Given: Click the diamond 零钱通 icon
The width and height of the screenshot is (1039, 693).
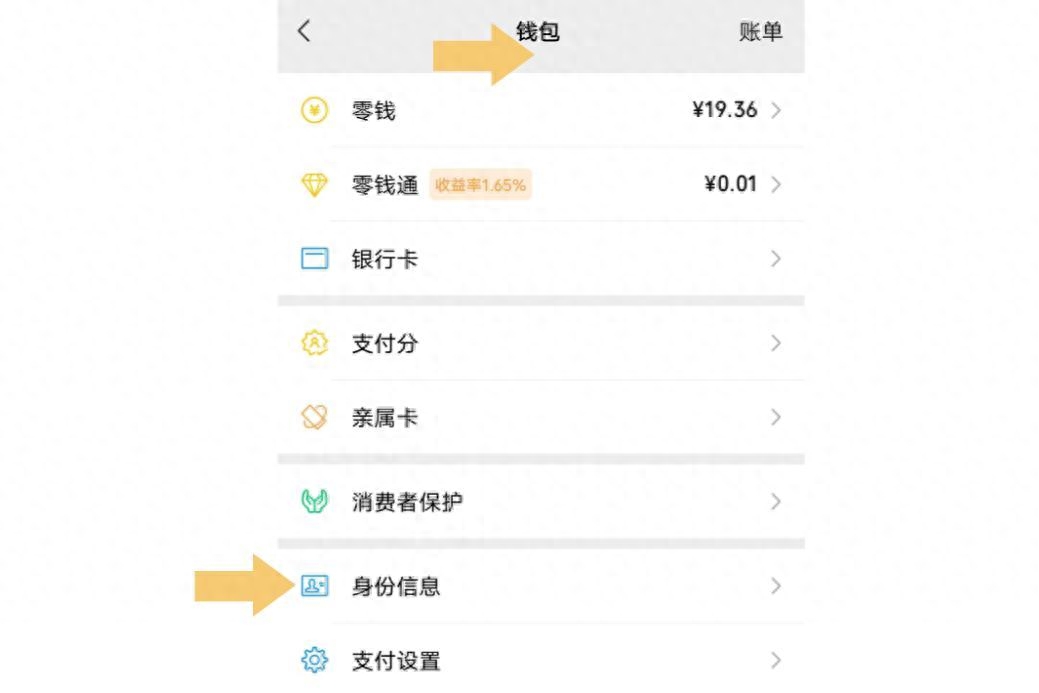Looking at the screenshot, I should (314, 185).
